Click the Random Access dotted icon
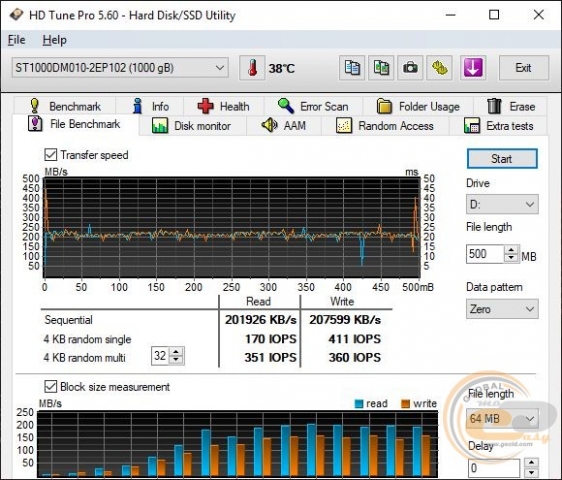This screenshot has width=562, height=480. pyautogui.click(x=344, y=125)
